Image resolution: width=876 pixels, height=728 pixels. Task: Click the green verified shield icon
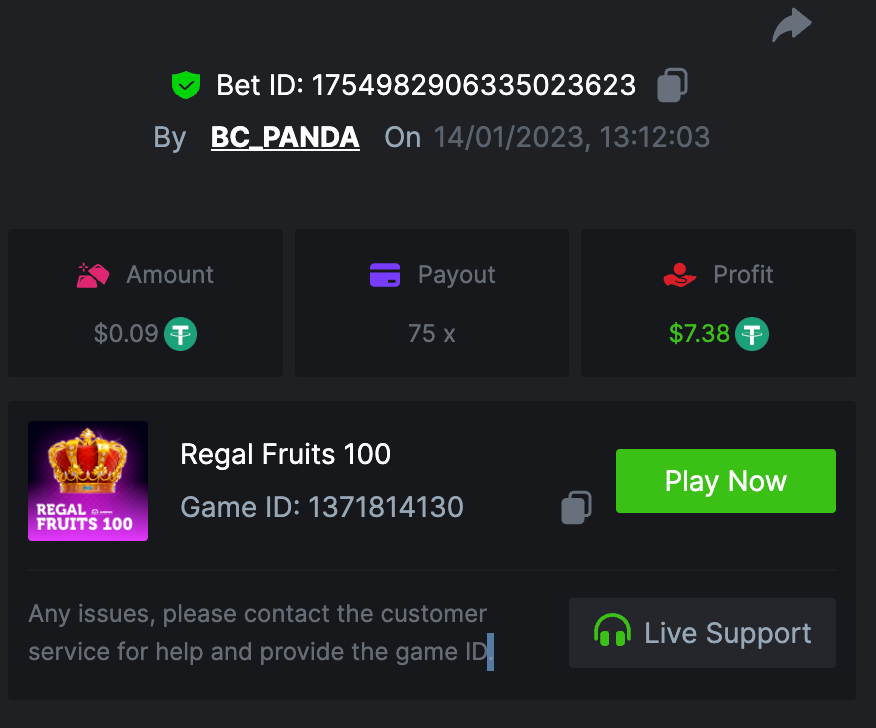[186, 86]
